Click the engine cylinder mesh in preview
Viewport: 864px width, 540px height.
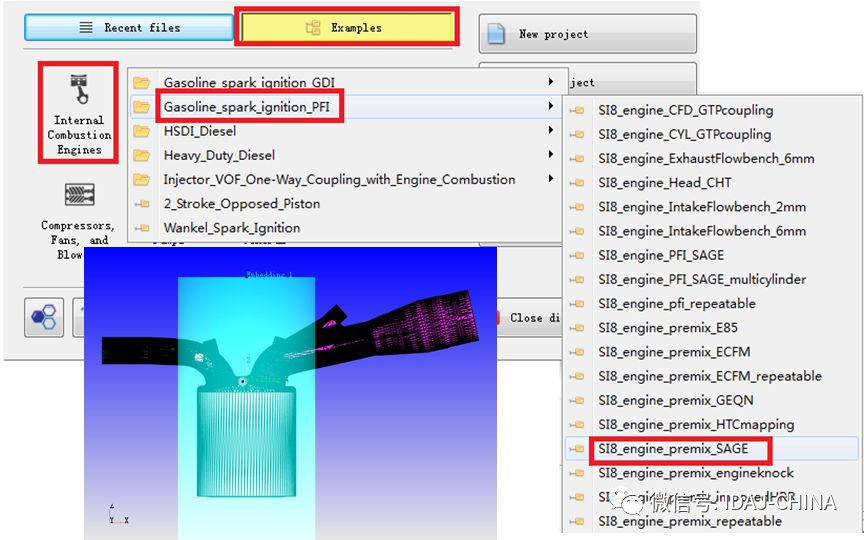coord(245,440)
